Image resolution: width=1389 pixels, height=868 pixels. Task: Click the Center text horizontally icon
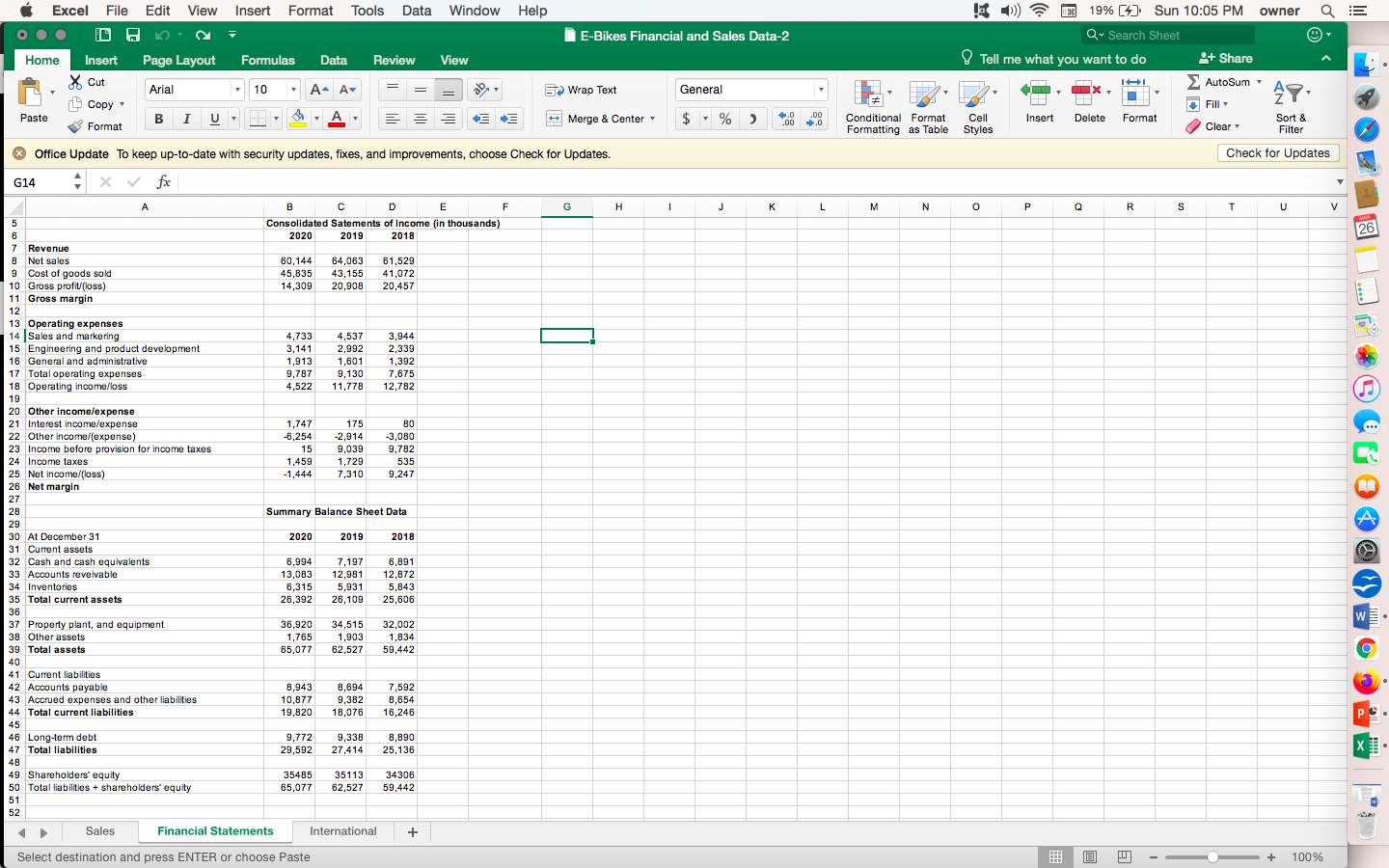421,119
